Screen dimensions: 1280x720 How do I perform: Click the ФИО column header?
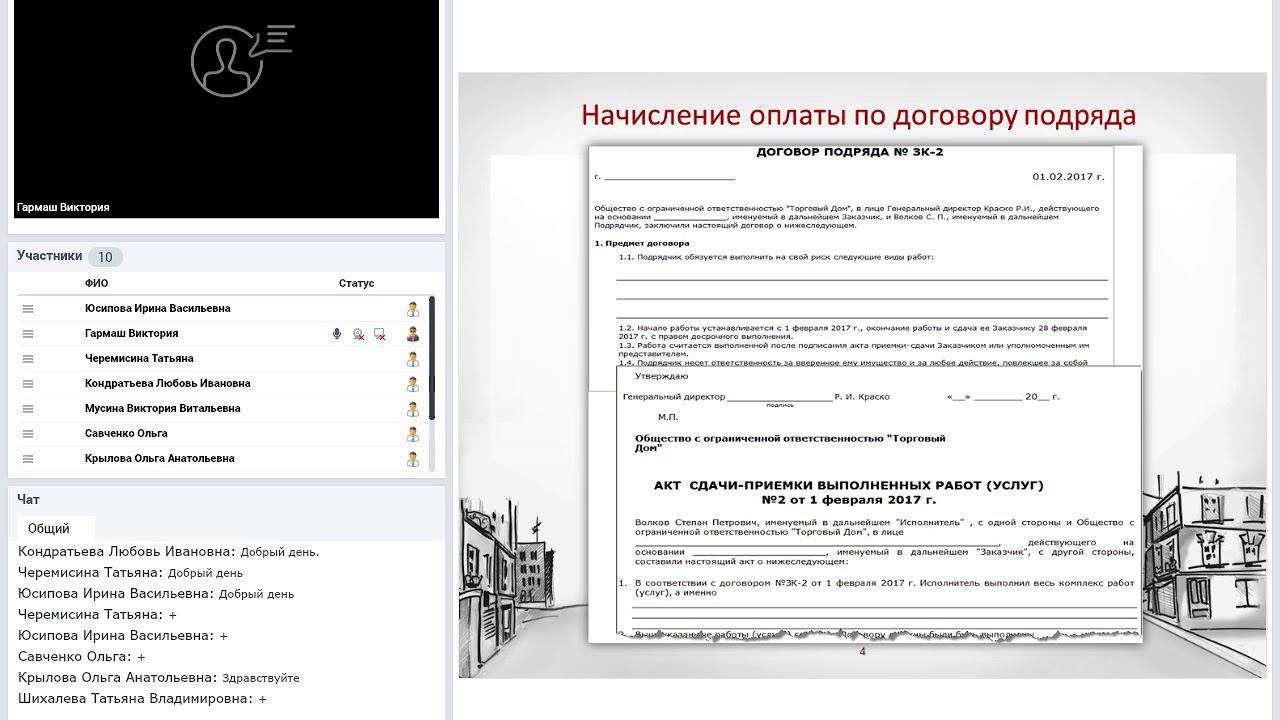(x=96, y=283)
